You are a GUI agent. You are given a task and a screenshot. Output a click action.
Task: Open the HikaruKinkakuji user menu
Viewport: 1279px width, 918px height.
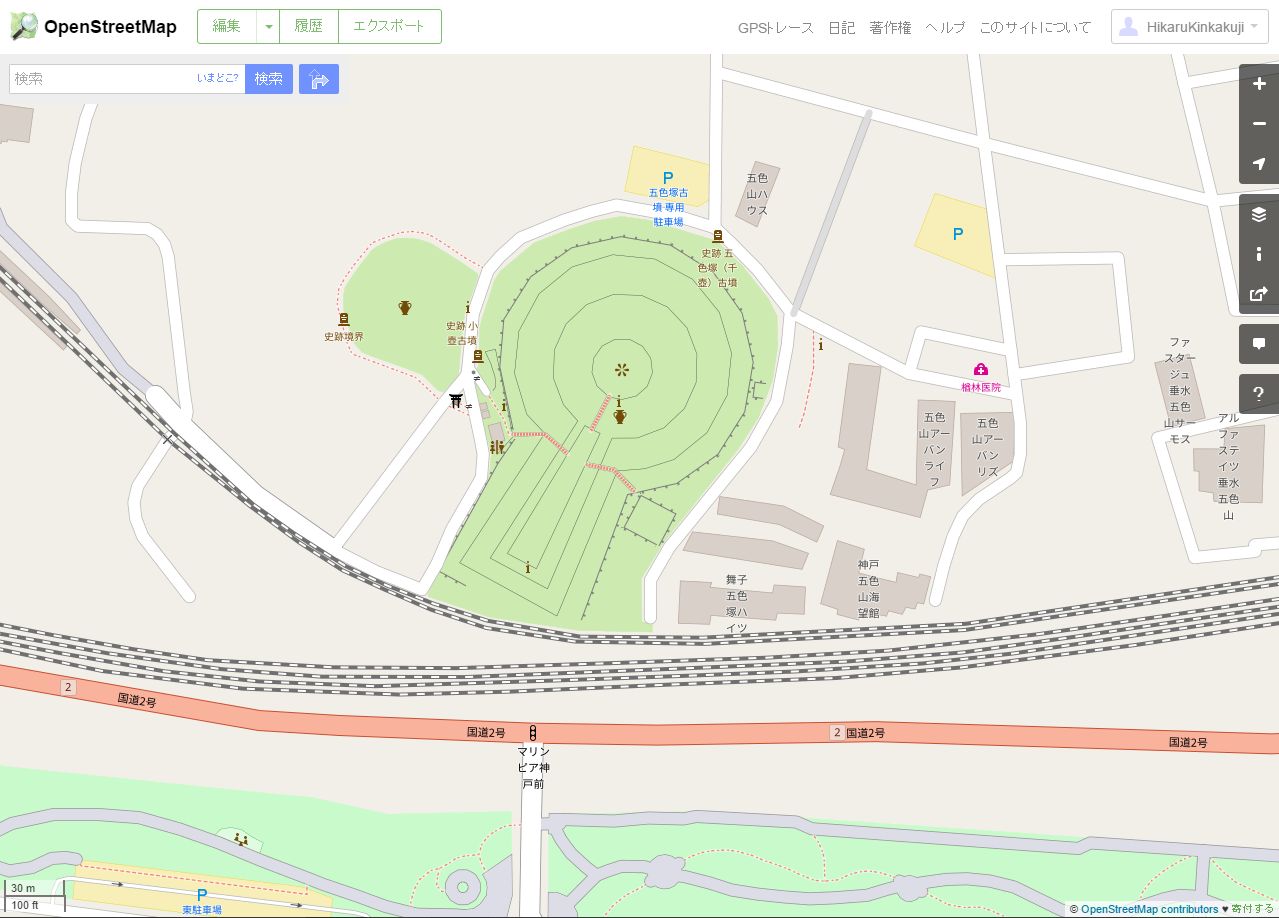1189,27
